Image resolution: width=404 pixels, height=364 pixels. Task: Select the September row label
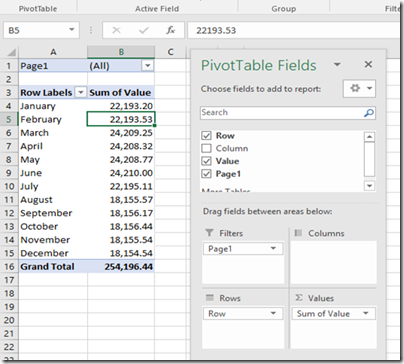point(53,213)
